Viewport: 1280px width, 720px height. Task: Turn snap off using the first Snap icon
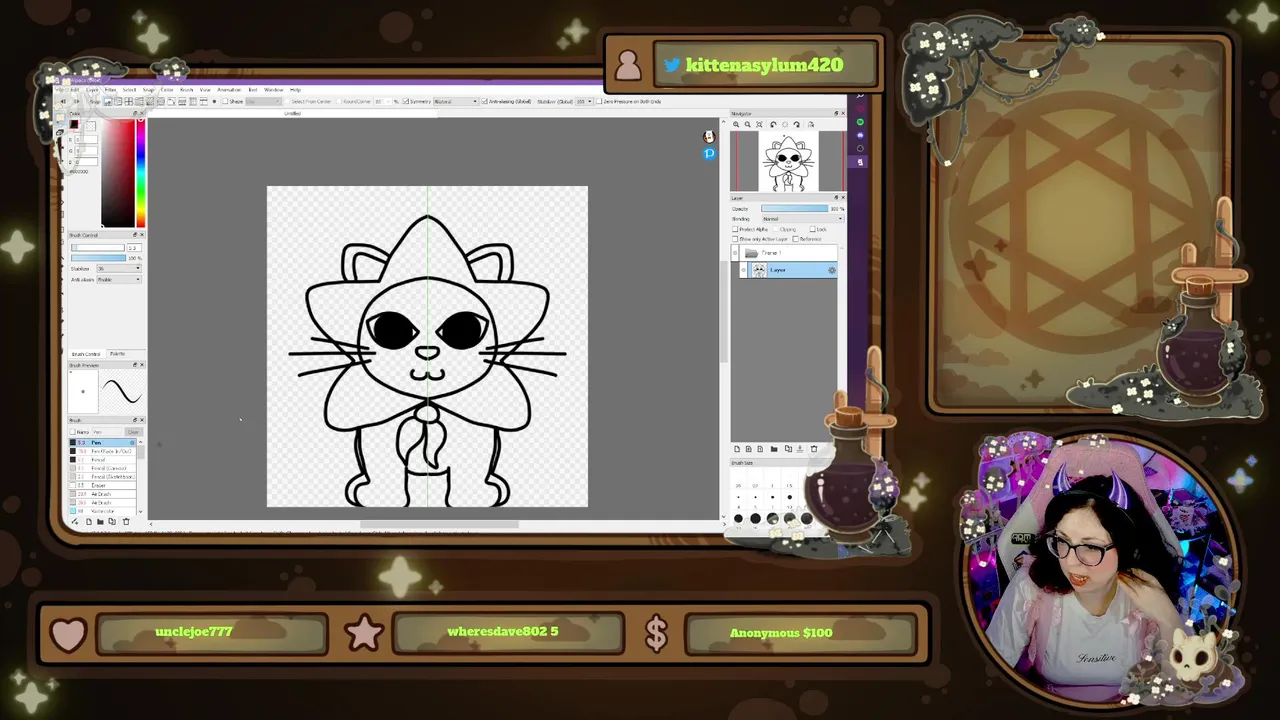107,101
